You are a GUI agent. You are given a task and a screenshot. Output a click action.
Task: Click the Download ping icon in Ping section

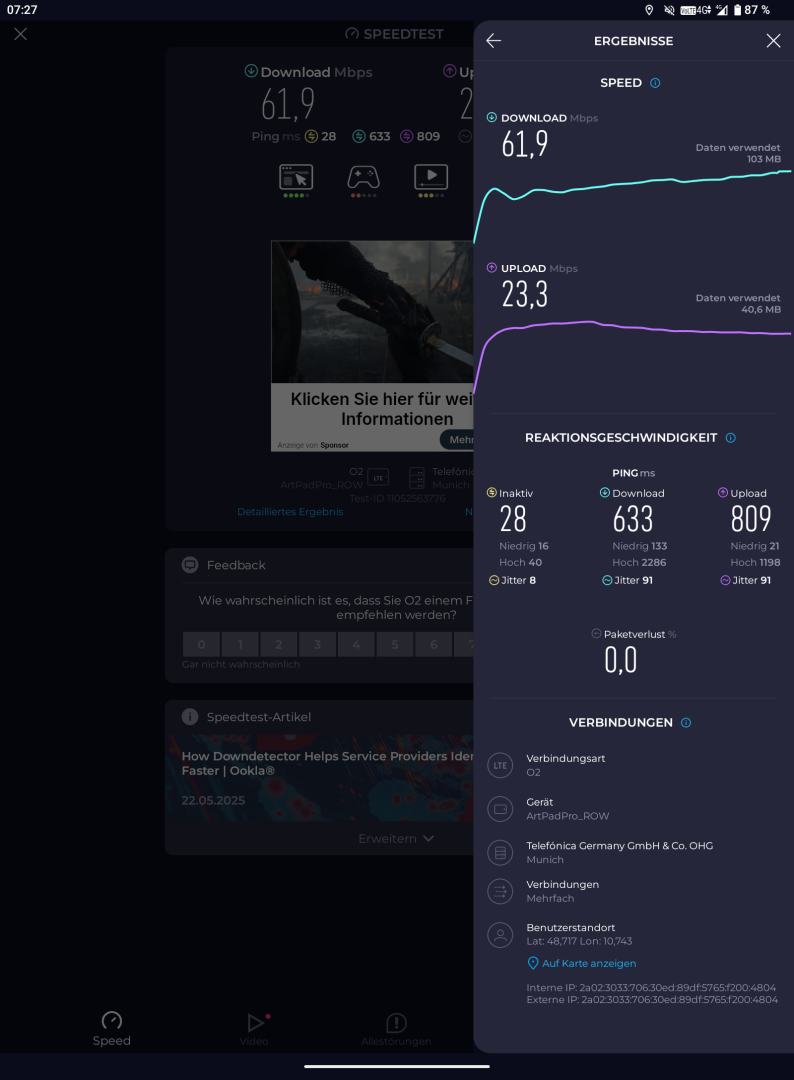[605, 492]
